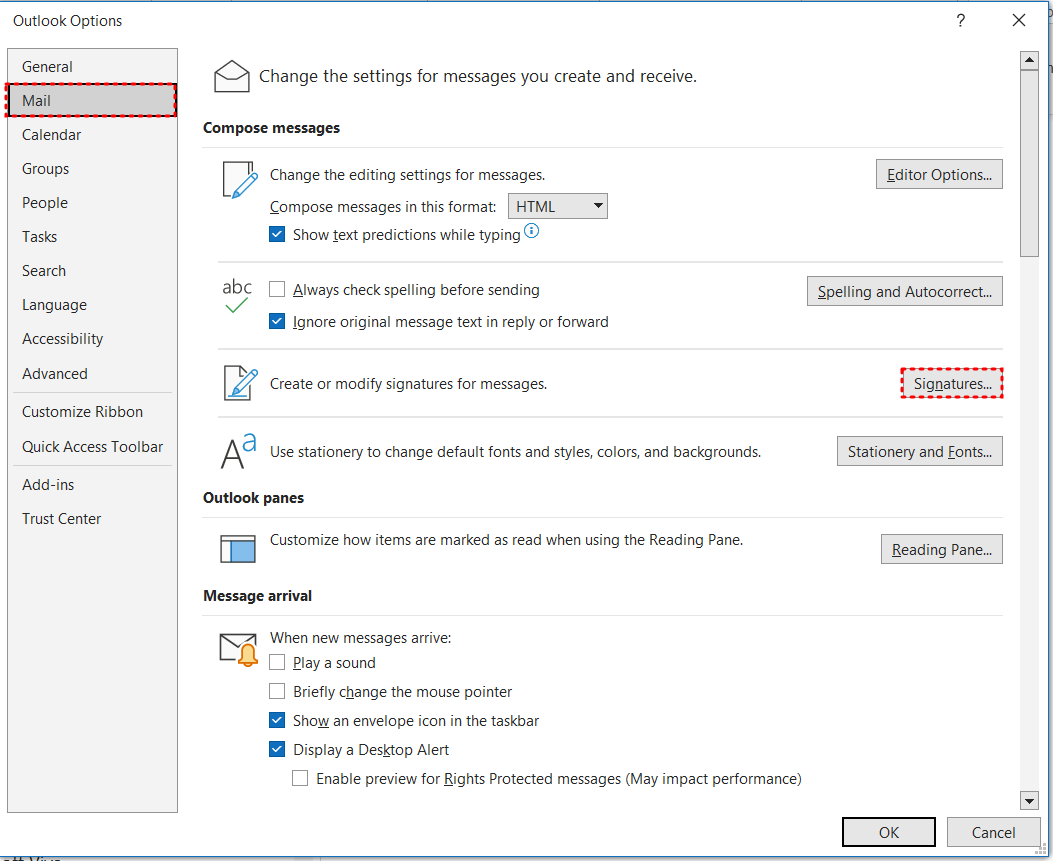The height and width of the screenshot is (861, 1053).
Task: Click the 'Outlook panes' section heading
Action: [x=253, y=498]
